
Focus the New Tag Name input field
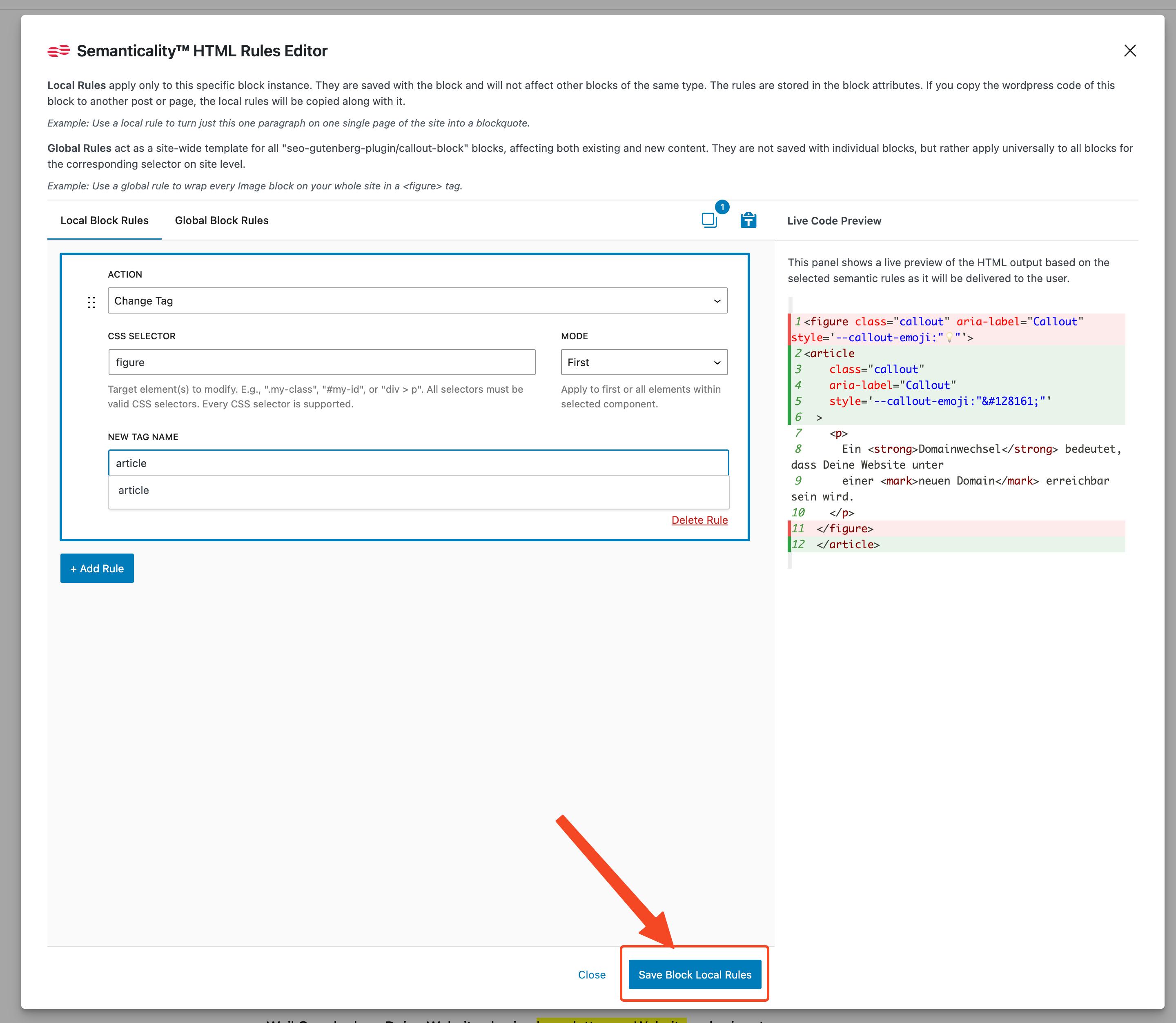[417, 463]
